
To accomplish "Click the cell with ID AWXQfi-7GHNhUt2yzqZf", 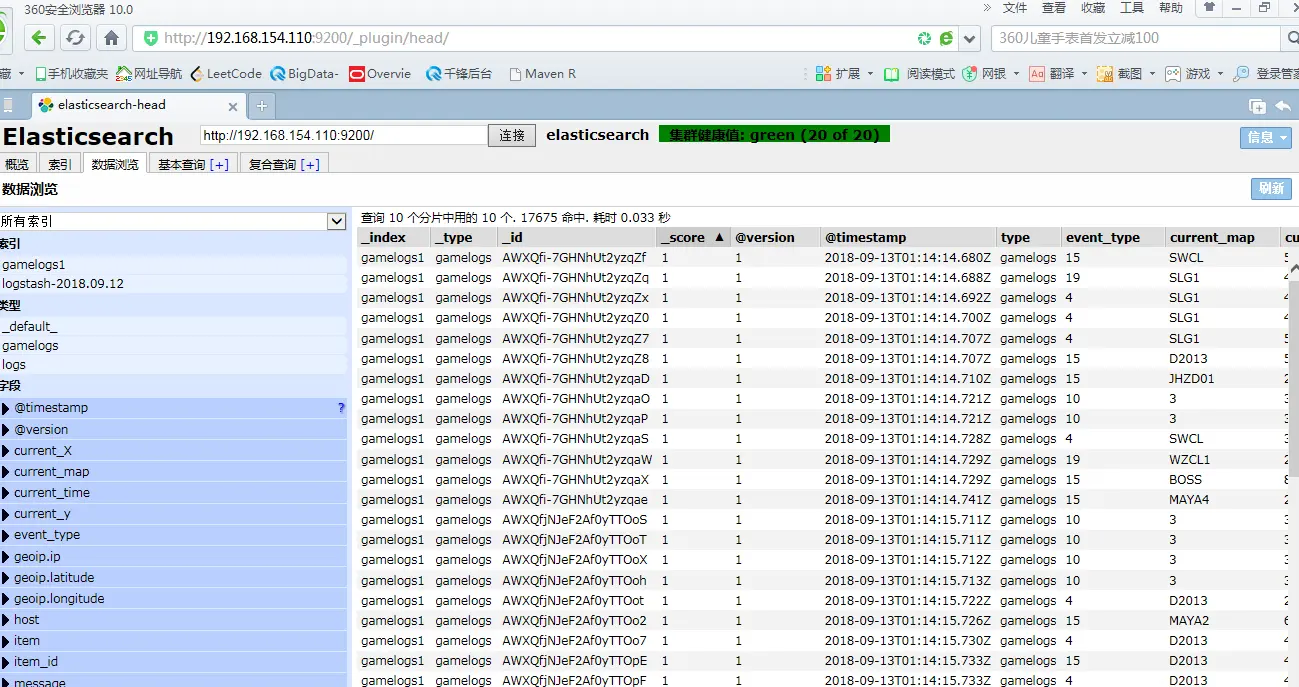I will point(576,257).
